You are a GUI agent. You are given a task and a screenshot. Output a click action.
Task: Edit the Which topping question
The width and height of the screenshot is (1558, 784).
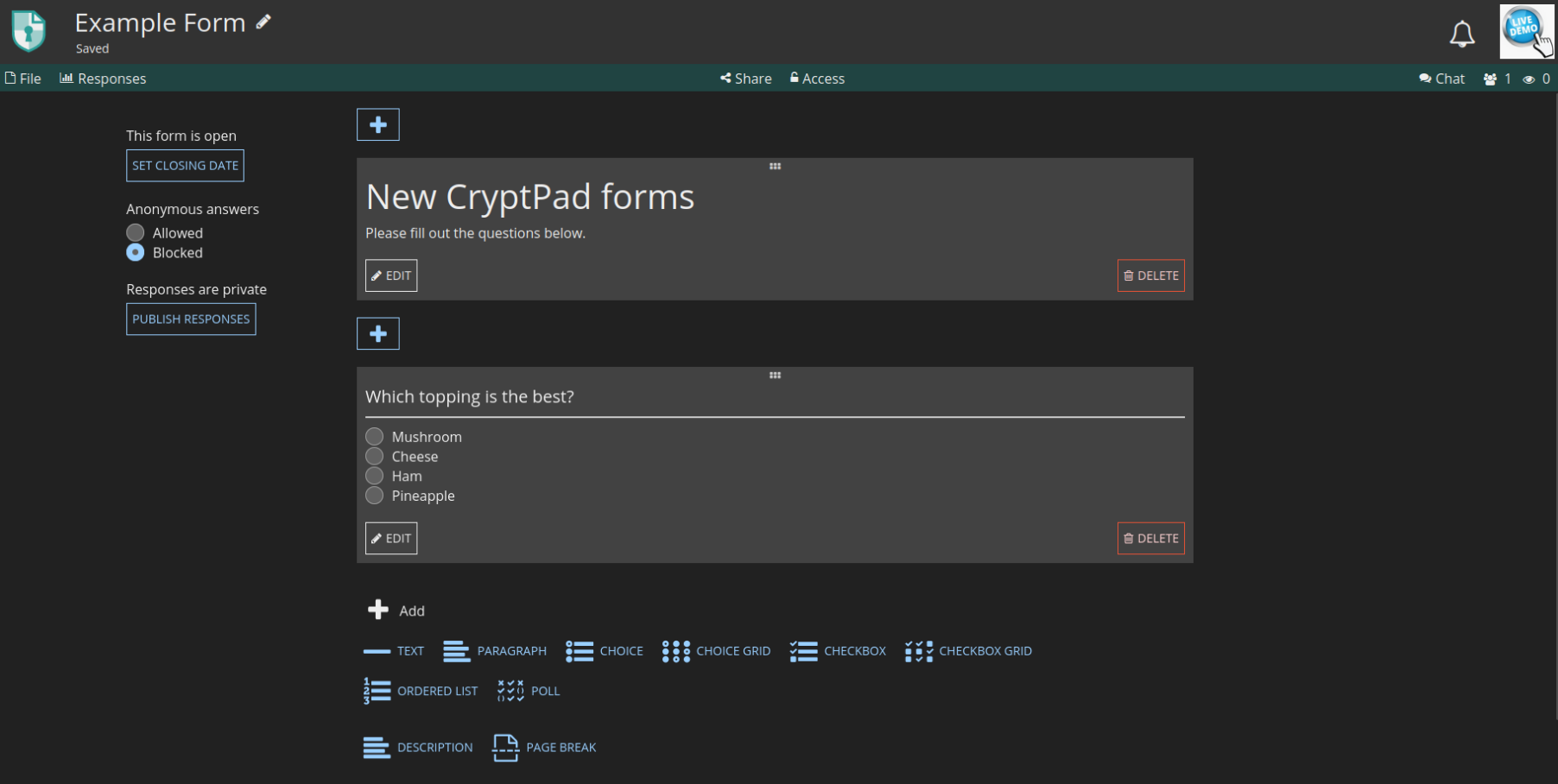pos(391,538)
